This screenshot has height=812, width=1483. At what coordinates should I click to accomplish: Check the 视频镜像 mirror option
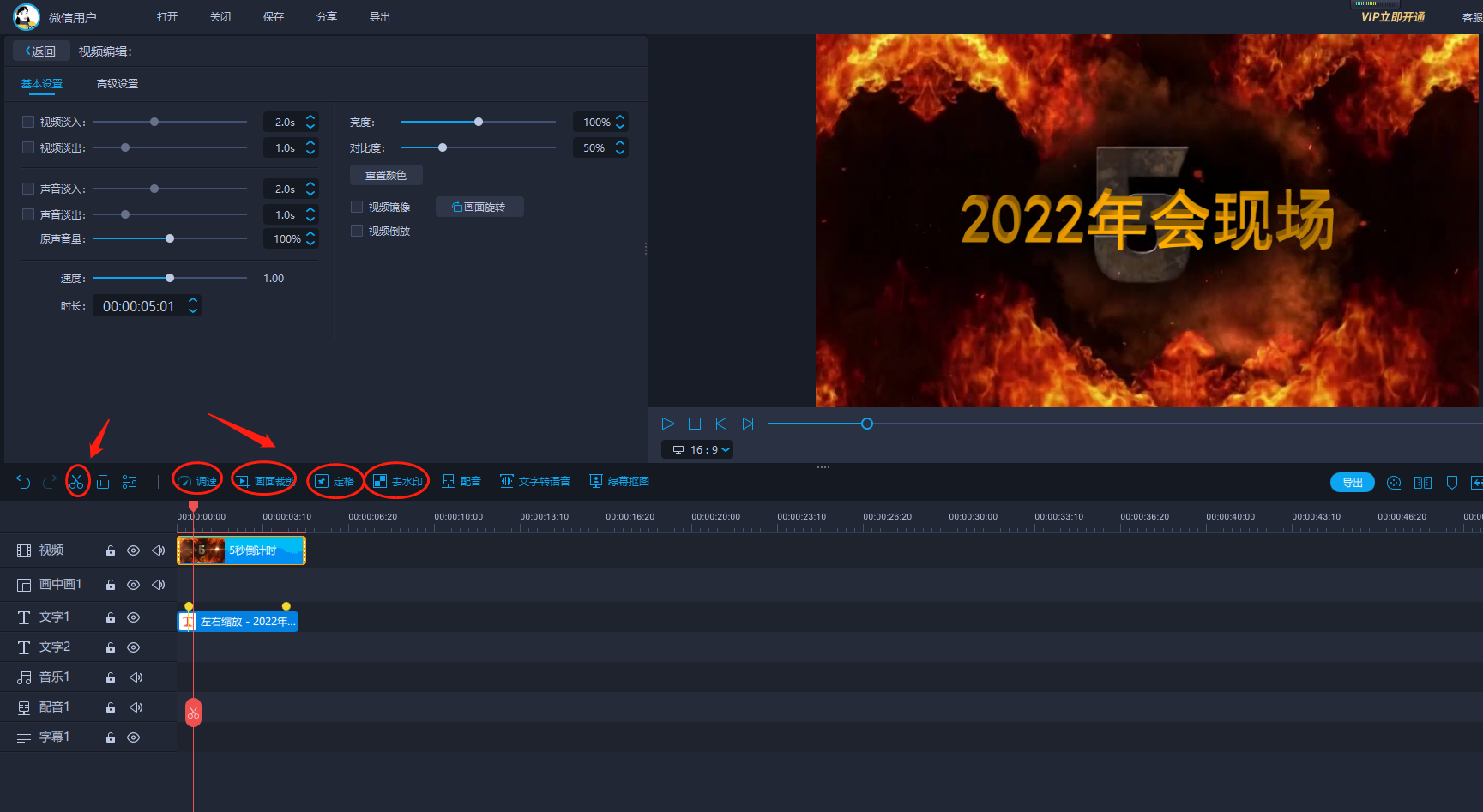click(x=357, y=207)
